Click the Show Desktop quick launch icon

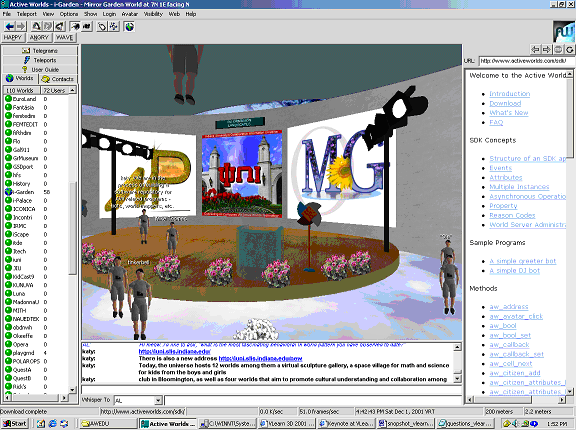(x=41, y=424)
